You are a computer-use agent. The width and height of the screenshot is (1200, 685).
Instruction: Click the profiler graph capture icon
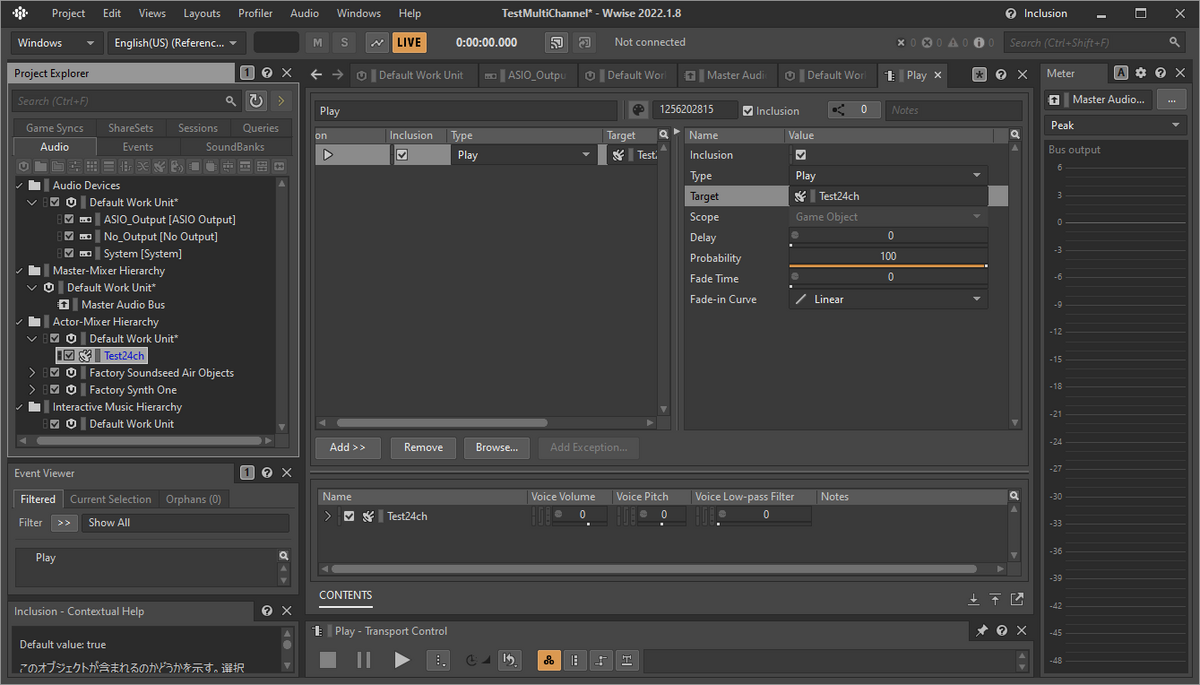377,42
